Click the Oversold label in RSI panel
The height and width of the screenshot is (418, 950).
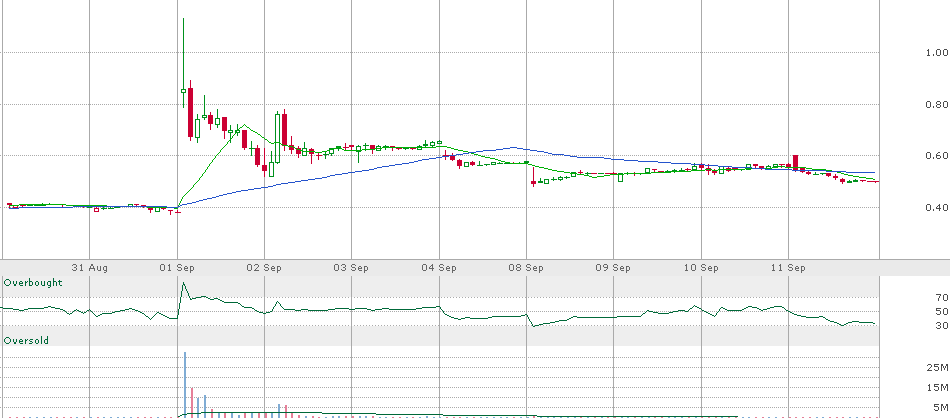coord(26,341)
